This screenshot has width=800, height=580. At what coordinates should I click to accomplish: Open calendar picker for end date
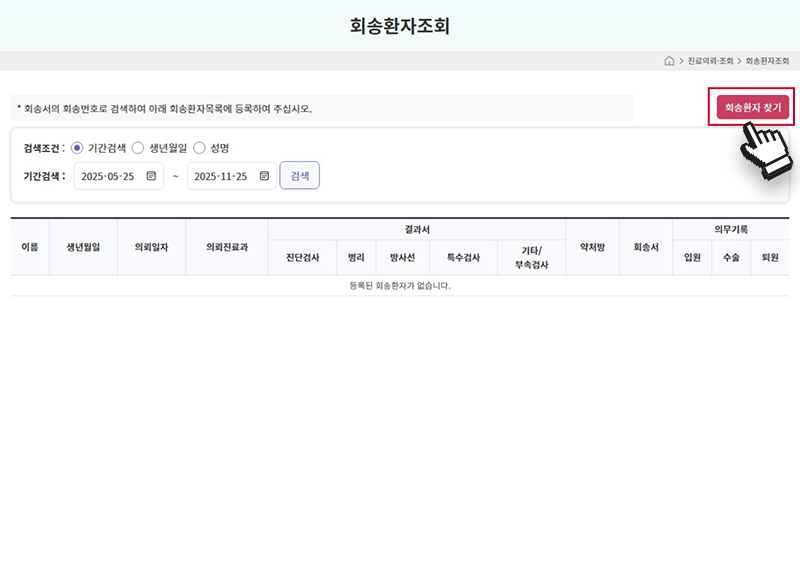click(x=264, y=176)
